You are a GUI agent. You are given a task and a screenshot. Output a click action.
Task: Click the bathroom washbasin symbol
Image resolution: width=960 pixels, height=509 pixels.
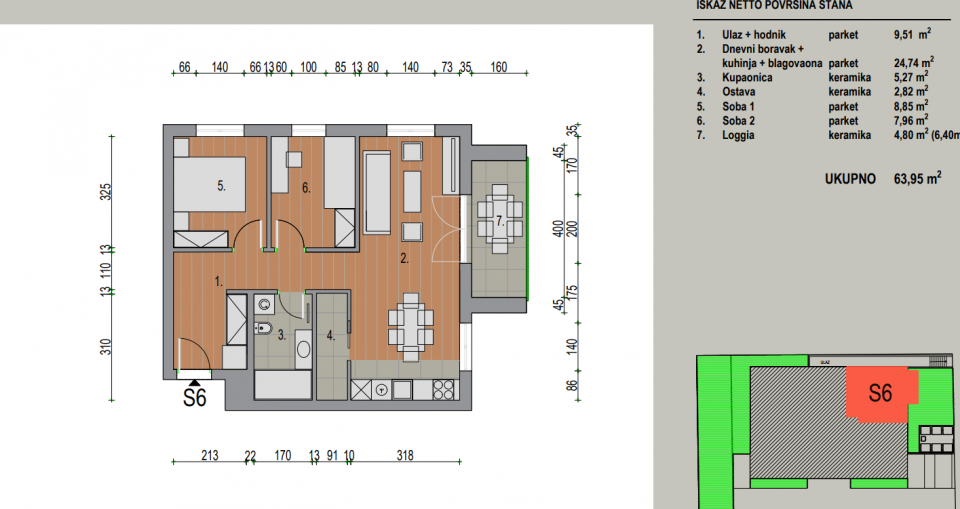304,349
